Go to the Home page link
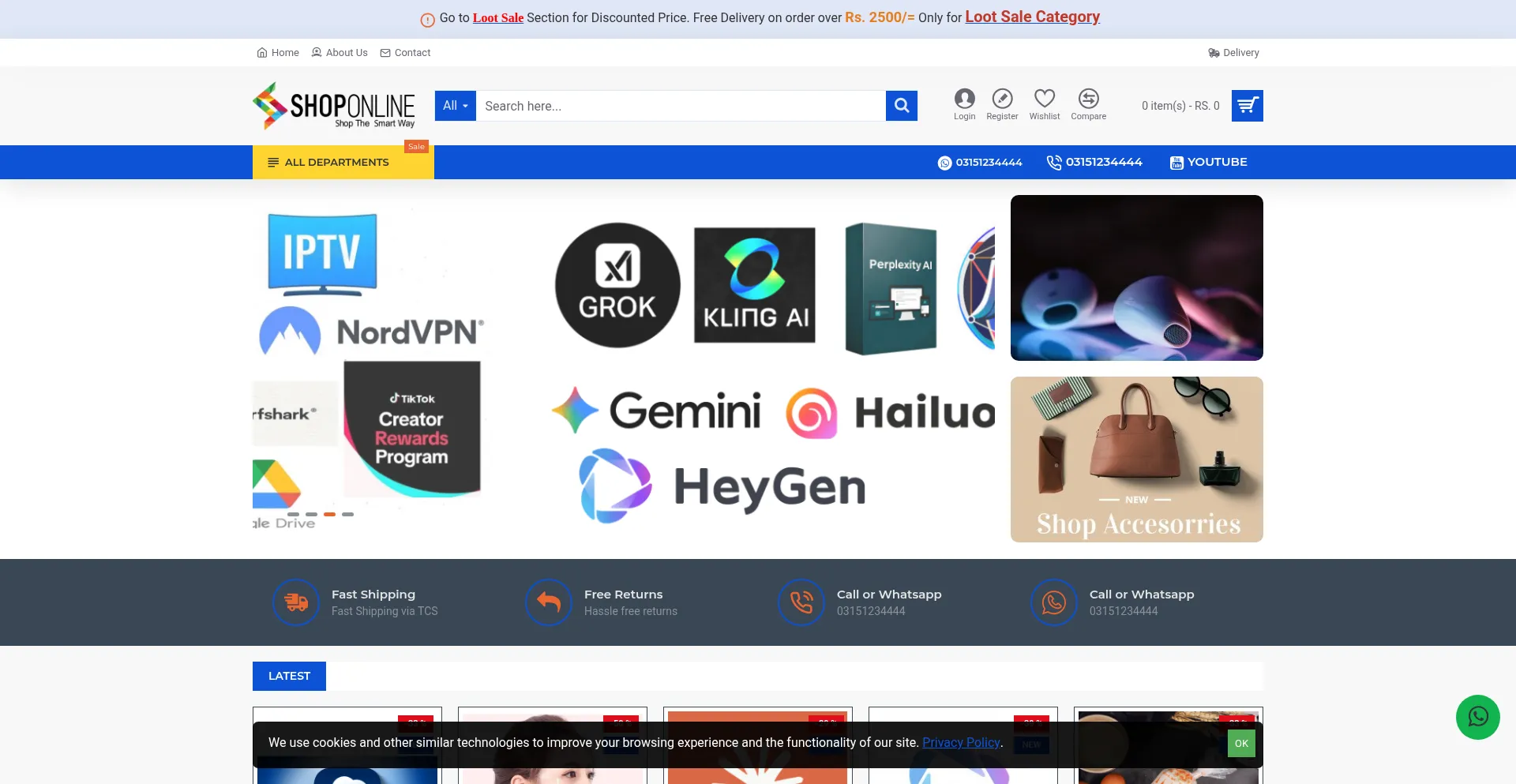This screenshot has width=1516, height=784. click(278, 53)
